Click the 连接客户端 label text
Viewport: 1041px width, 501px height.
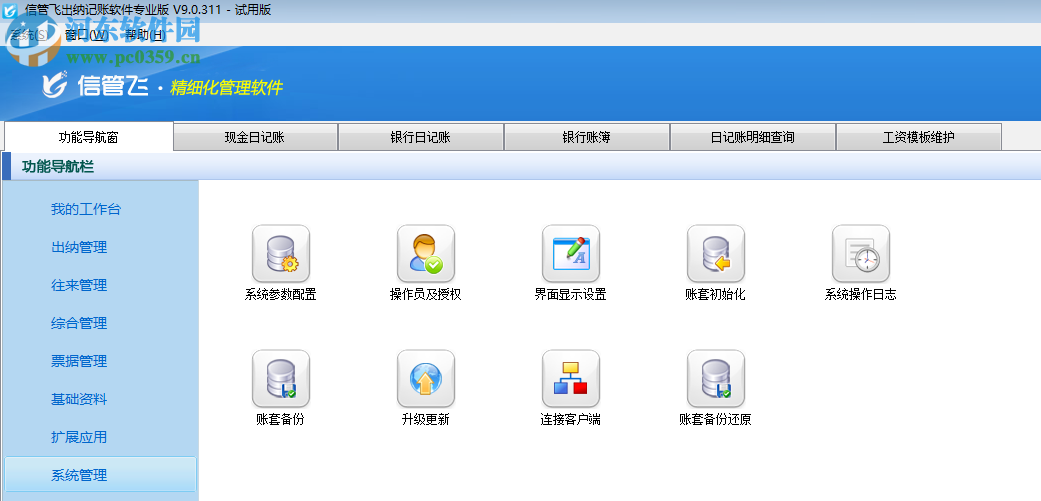coord(571,420)
